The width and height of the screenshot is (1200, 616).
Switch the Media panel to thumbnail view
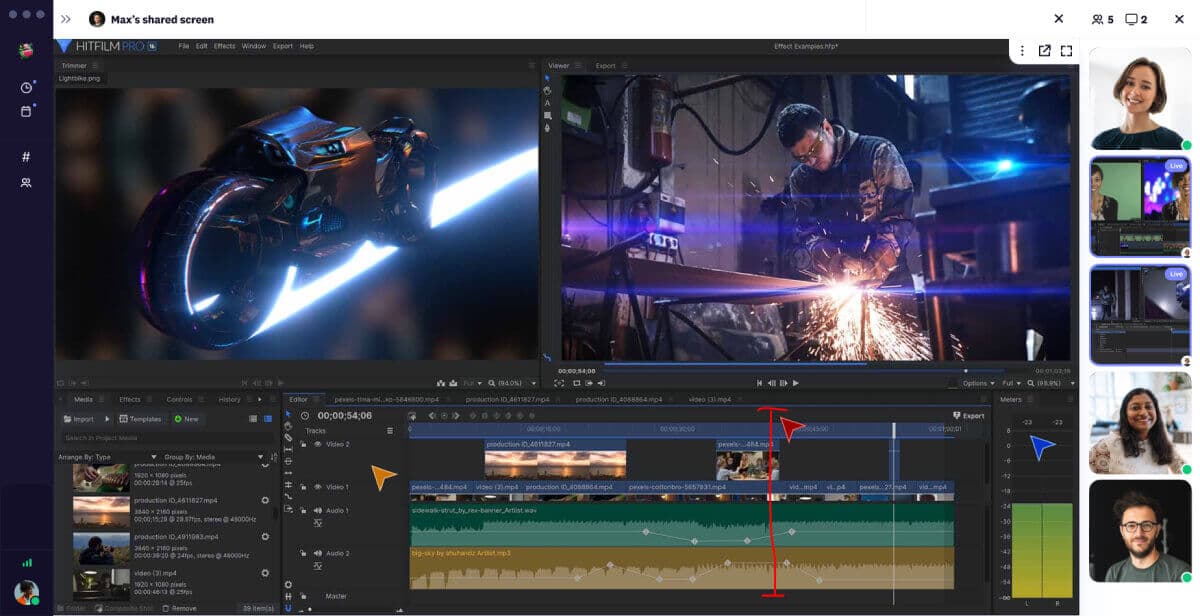click(x=268, y=419)
